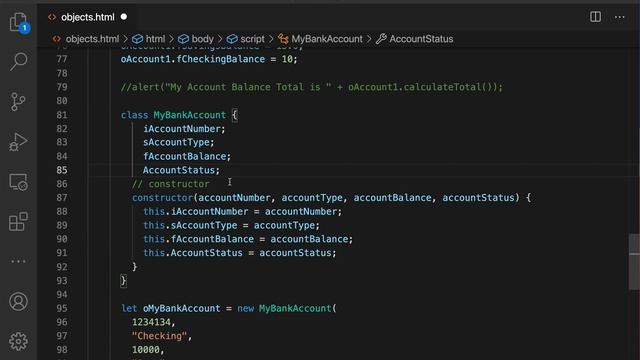This screenshot has height=360, width=640.
Task: Click '// constructor' comment on line 86
Action: 171,184
